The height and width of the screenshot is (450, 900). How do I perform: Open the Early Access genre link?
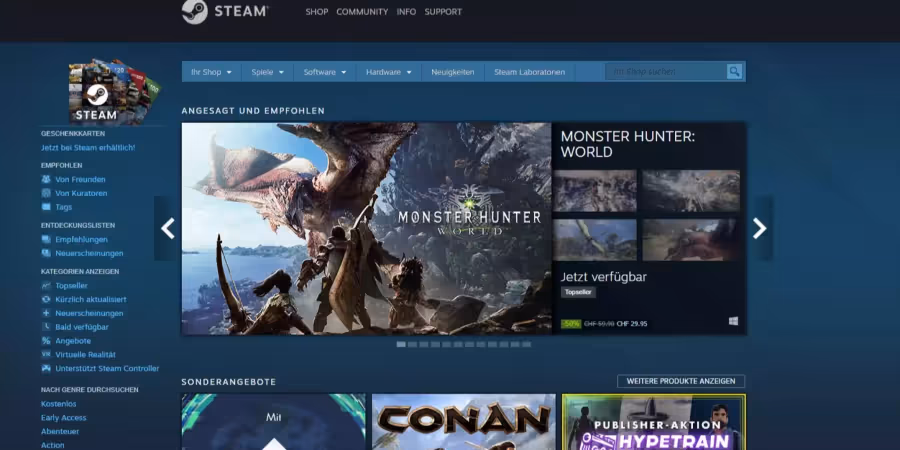[64, 417]
